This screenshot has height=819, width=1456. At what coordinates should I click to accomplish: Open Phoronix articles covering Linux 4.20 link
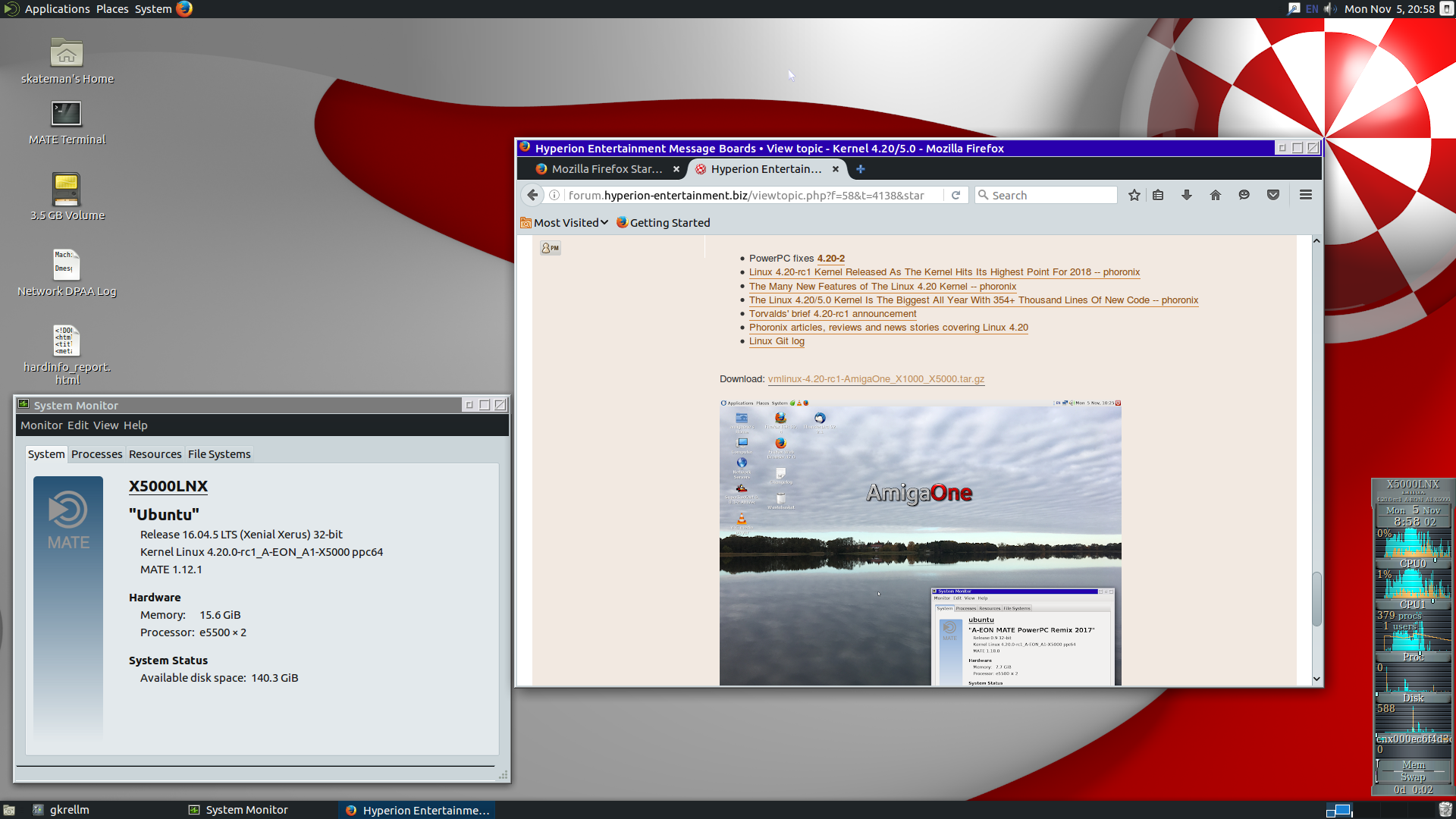pos(889,328)
